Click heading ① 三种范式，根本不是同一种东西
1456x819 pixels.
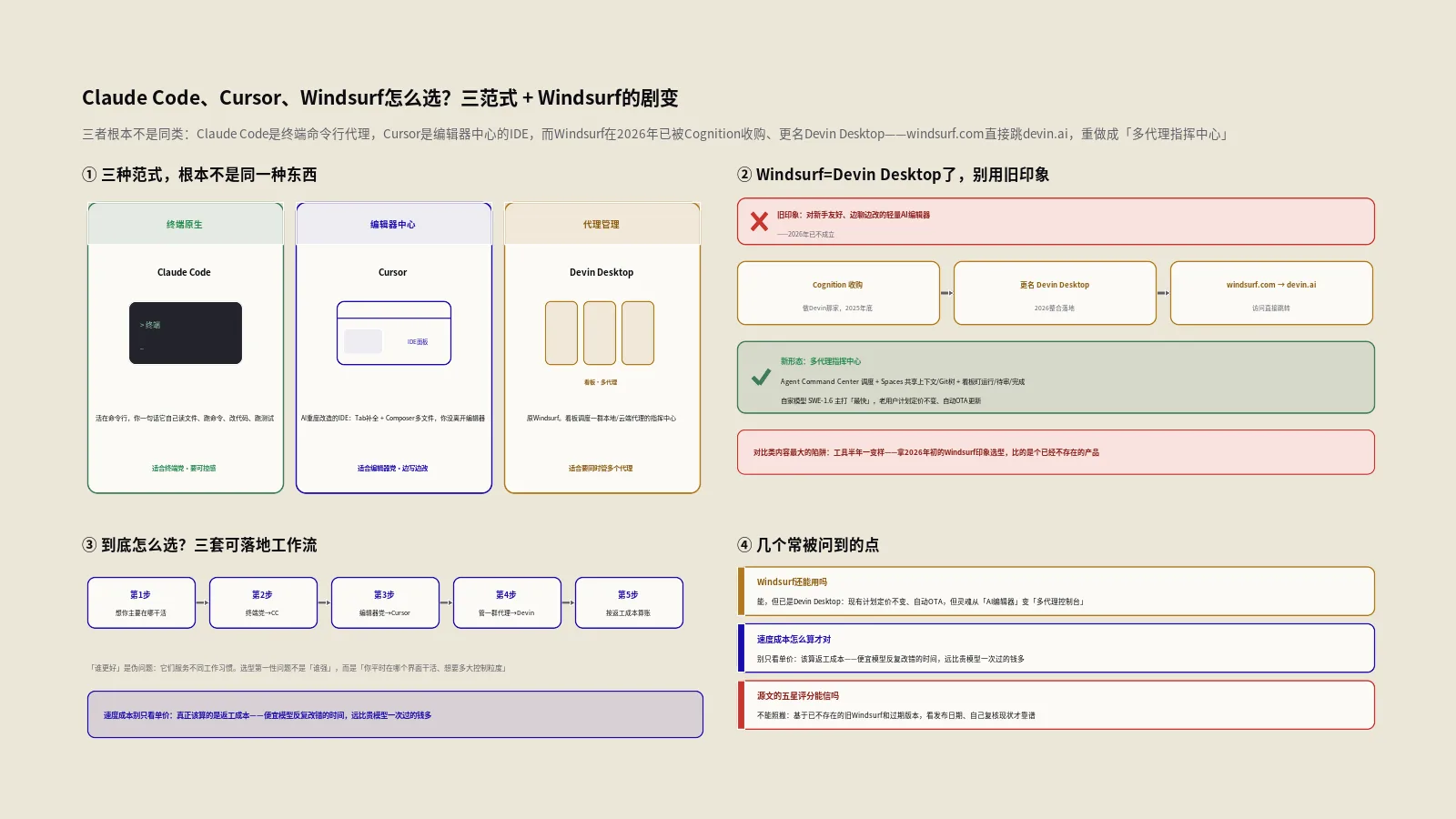click(199, 175)
